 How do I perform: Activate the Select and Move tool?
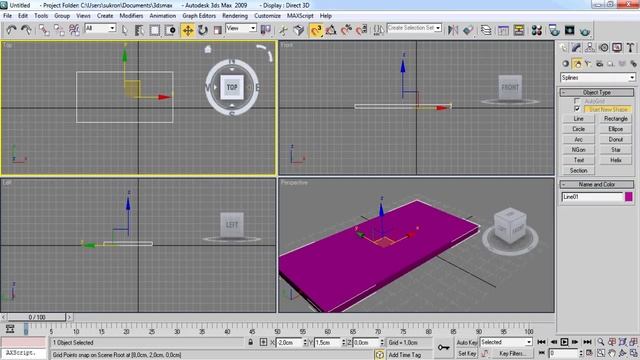point(188,30)
